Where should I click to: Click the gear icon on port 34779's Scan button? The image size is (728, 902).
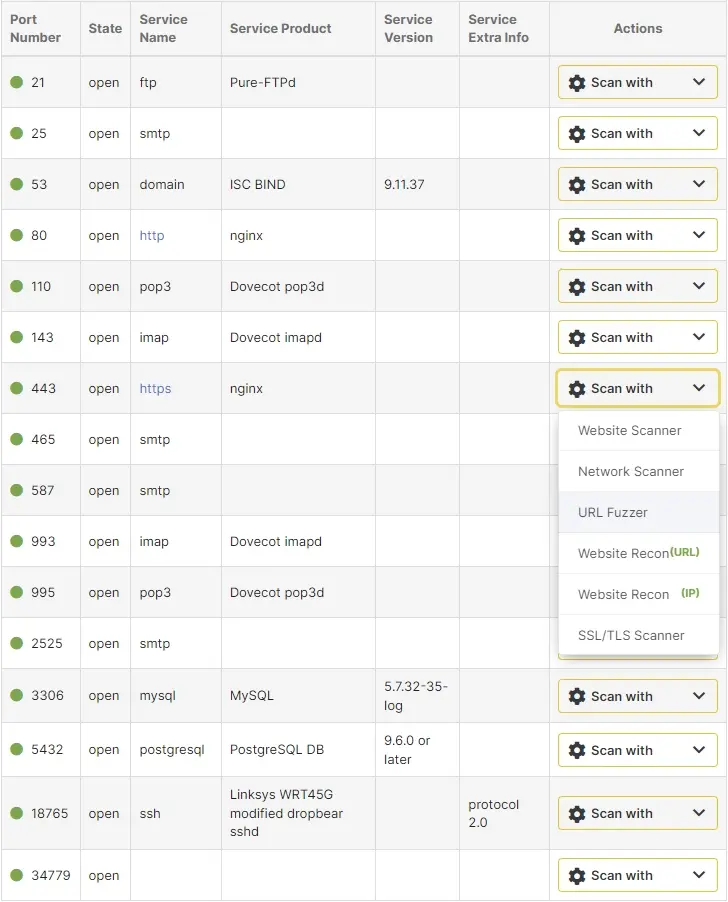(577, 875)
